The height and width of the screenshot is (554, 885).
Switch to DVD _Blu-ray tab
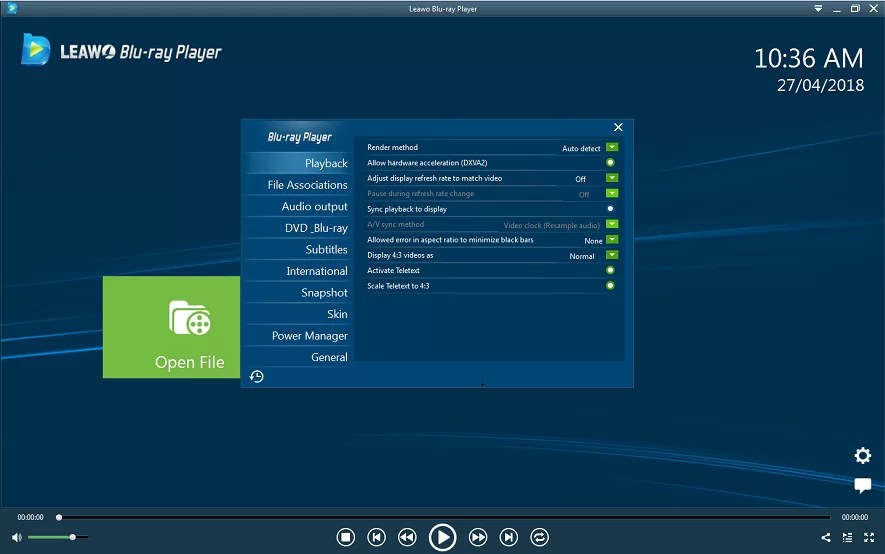click(x=299, y=228)
